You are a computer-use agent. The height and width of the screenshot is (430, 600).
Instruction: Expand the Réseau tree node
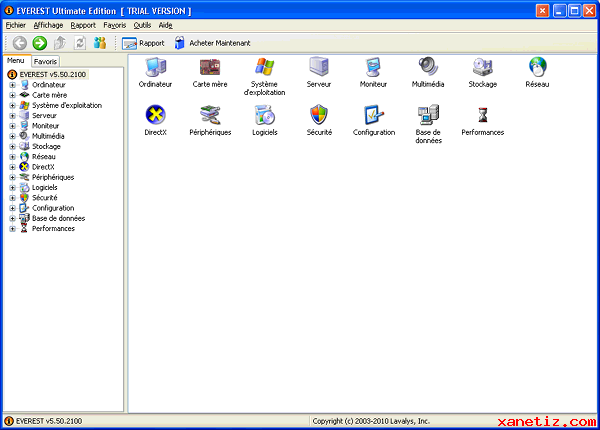12,157
